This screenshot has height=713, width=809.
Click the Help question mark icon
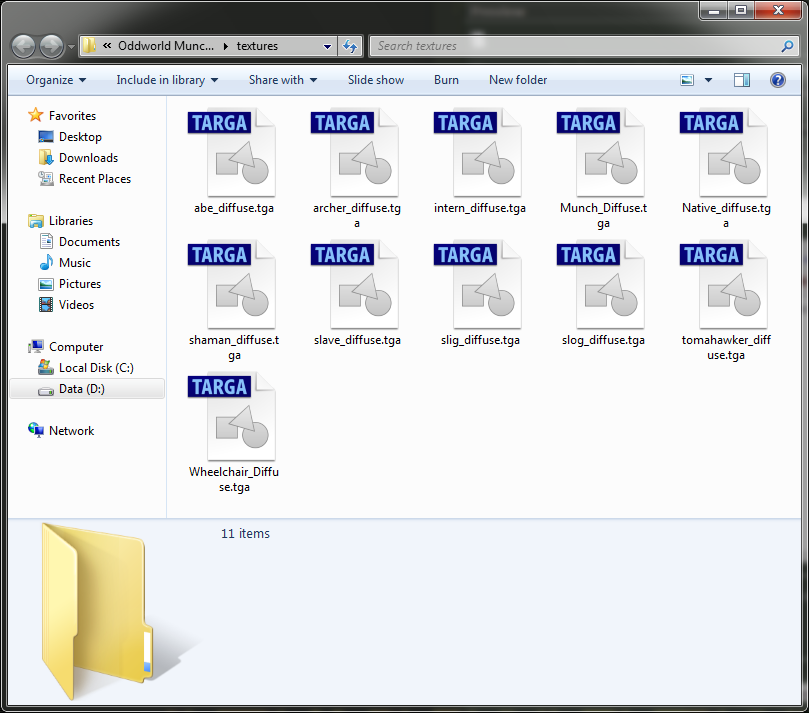[x=777, y=80]
